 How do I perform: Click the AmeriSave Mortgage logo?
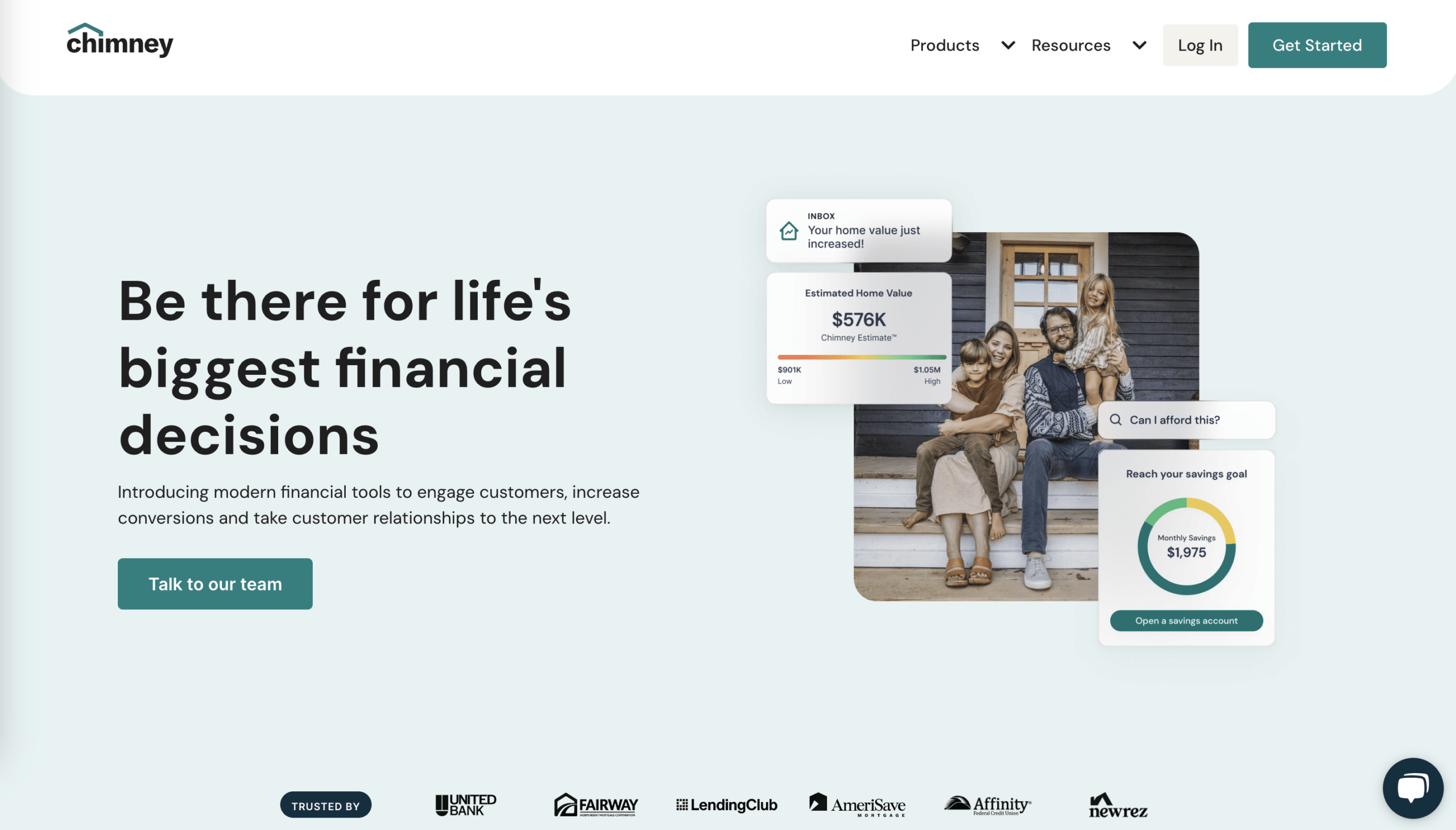pyautogui.click(x=857, y=805)
